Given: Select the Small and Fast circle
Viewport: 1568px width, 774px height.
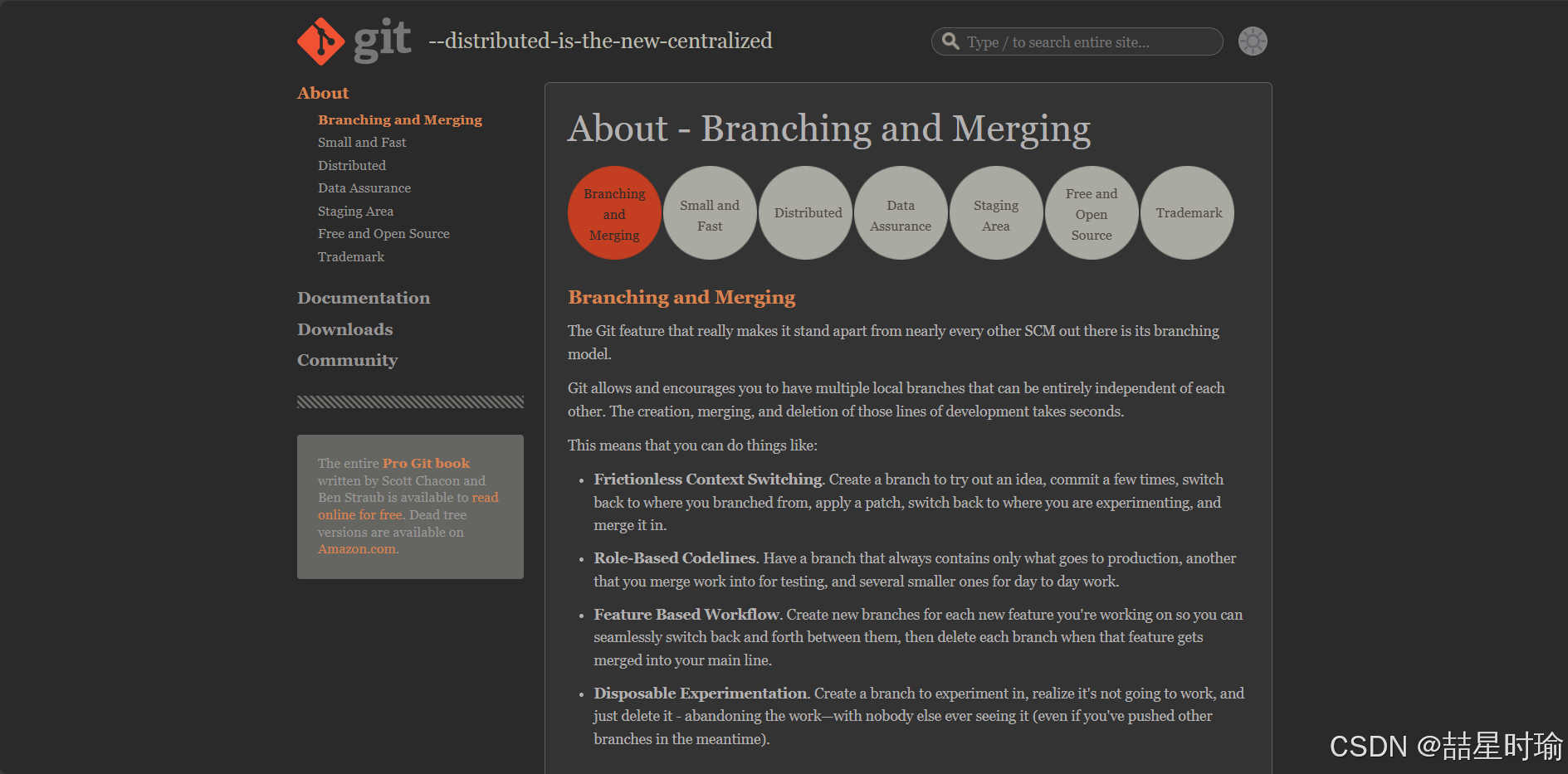Looking at the screenshot, I should 710,213.
